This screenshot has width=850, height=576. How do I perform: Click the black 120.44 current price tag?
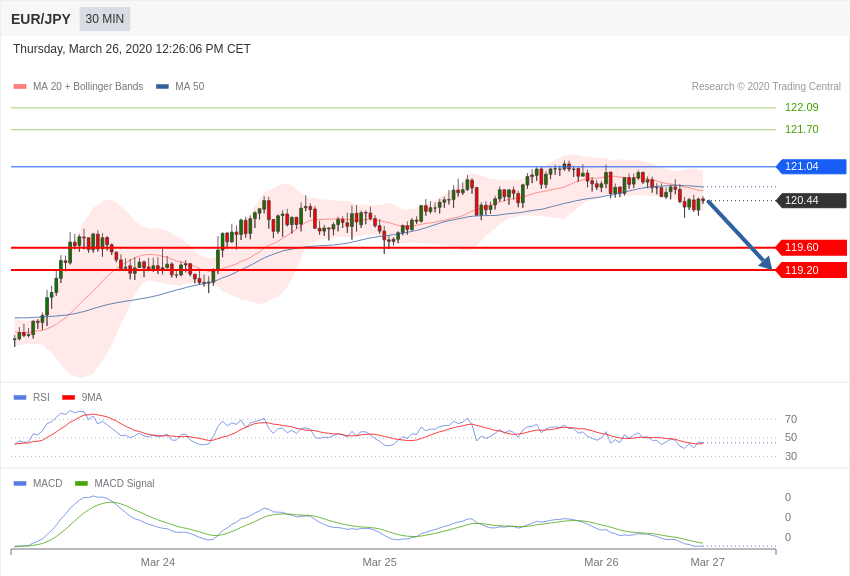(812, 200)
